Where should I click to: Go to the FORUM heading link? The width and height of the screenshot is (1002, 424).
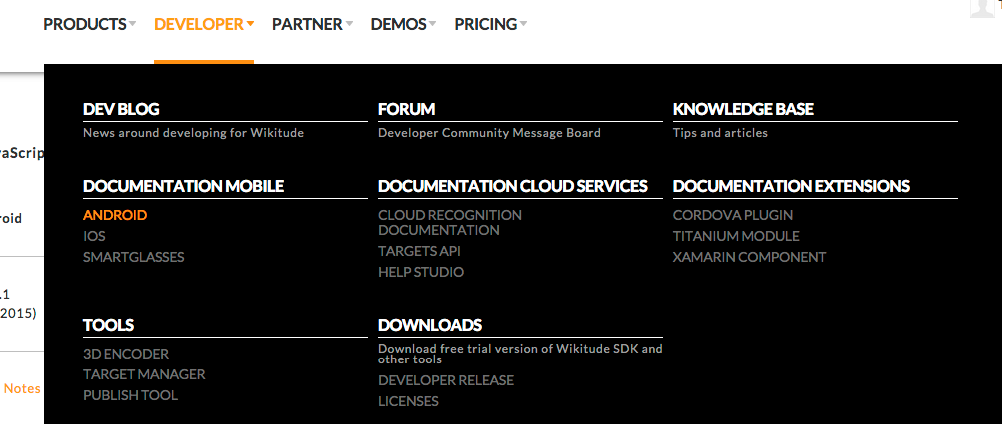click(406, 109)
